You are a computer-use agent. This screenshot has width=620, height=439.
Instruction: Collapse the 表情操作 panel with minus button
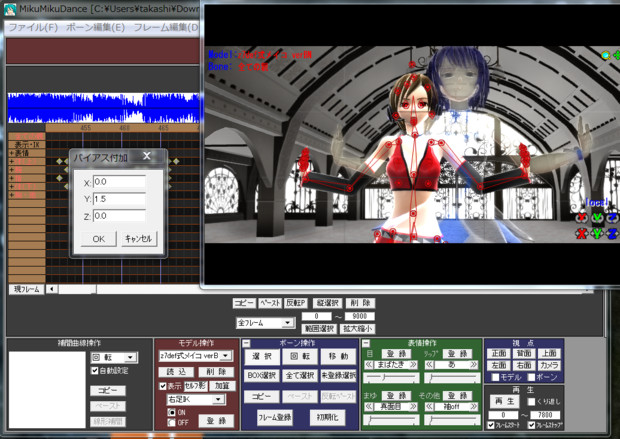(x=366, y=343)
